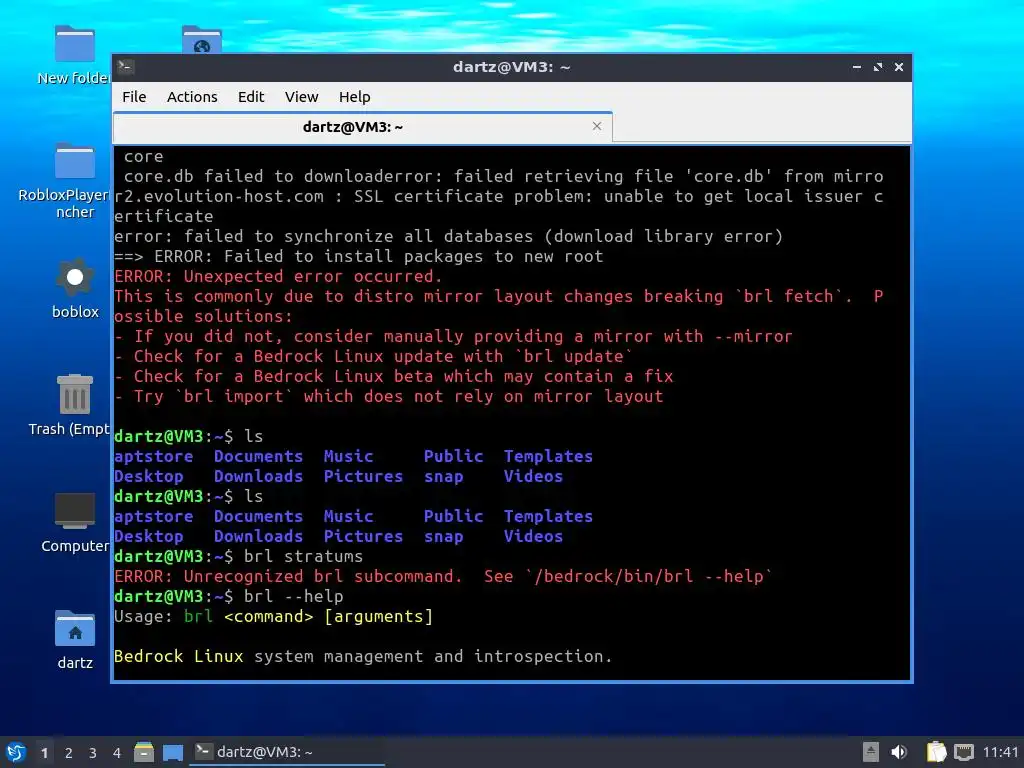Close the dartz@VM3 terminal tab

pos(596,126)
